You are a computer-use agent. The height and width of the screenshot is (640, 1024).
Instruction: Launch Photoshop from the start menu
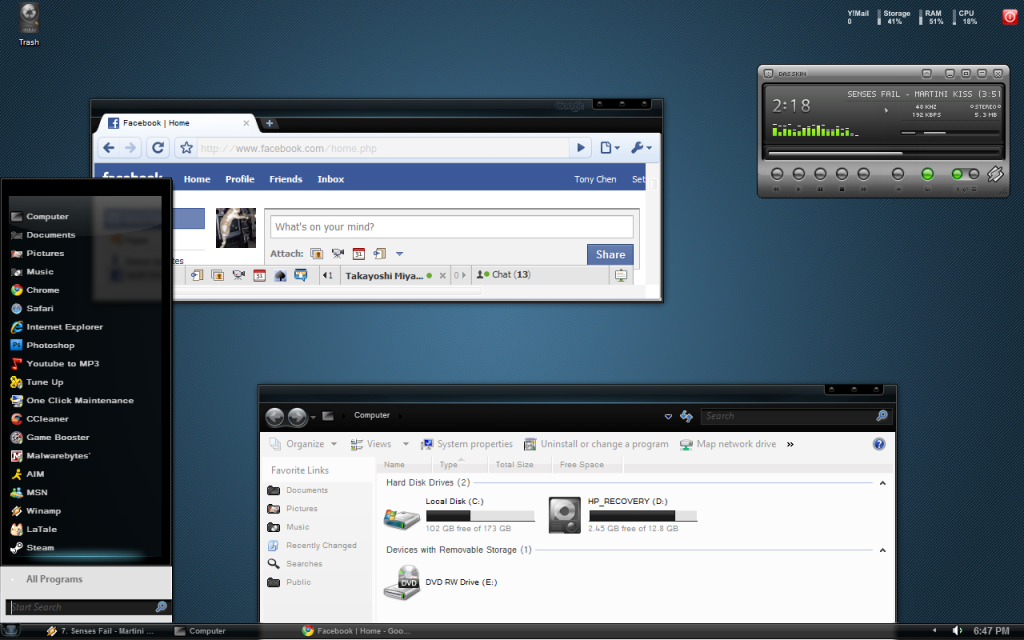50,345
